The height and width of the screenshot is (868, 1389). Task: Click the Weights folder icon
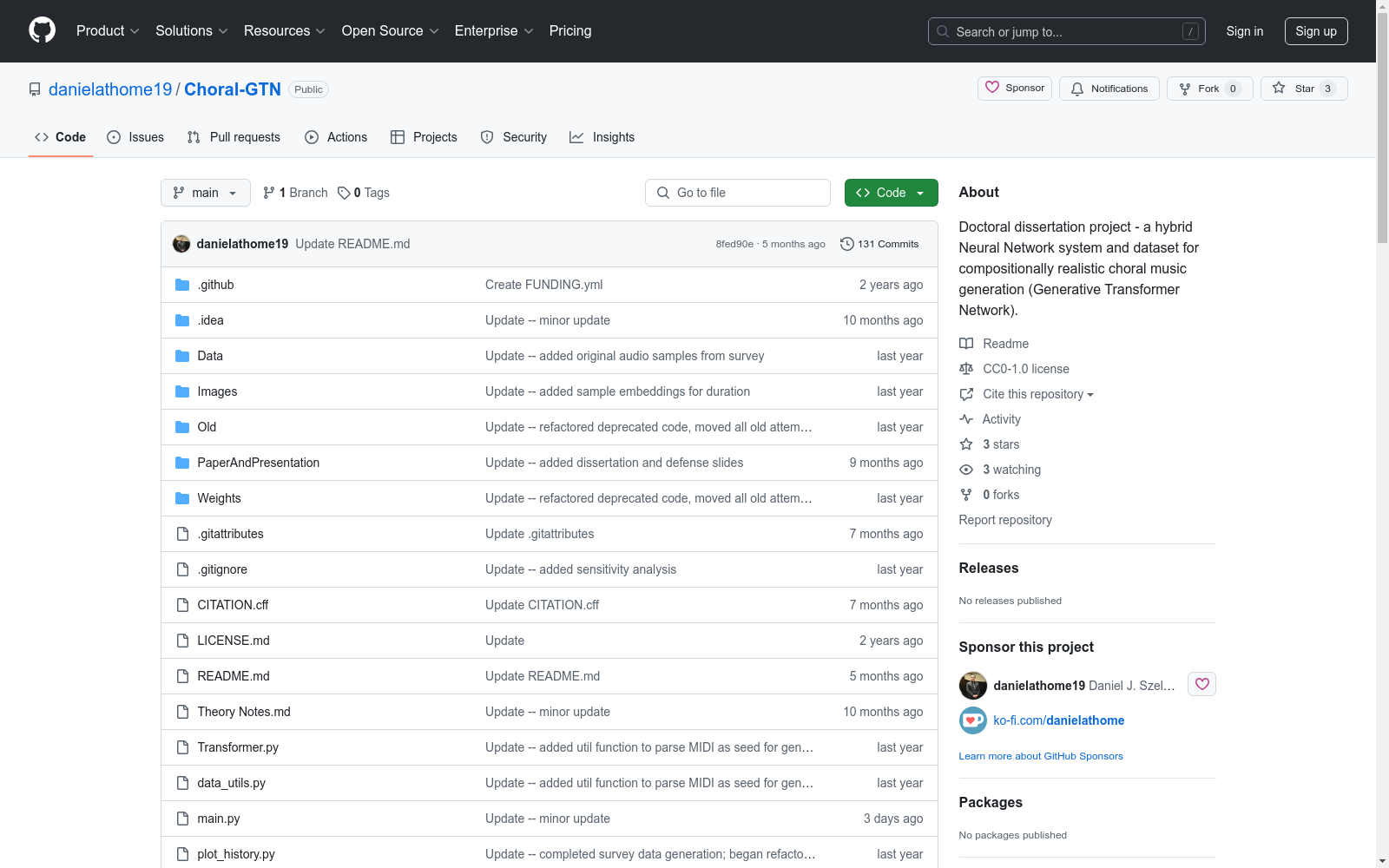[182, 498]
